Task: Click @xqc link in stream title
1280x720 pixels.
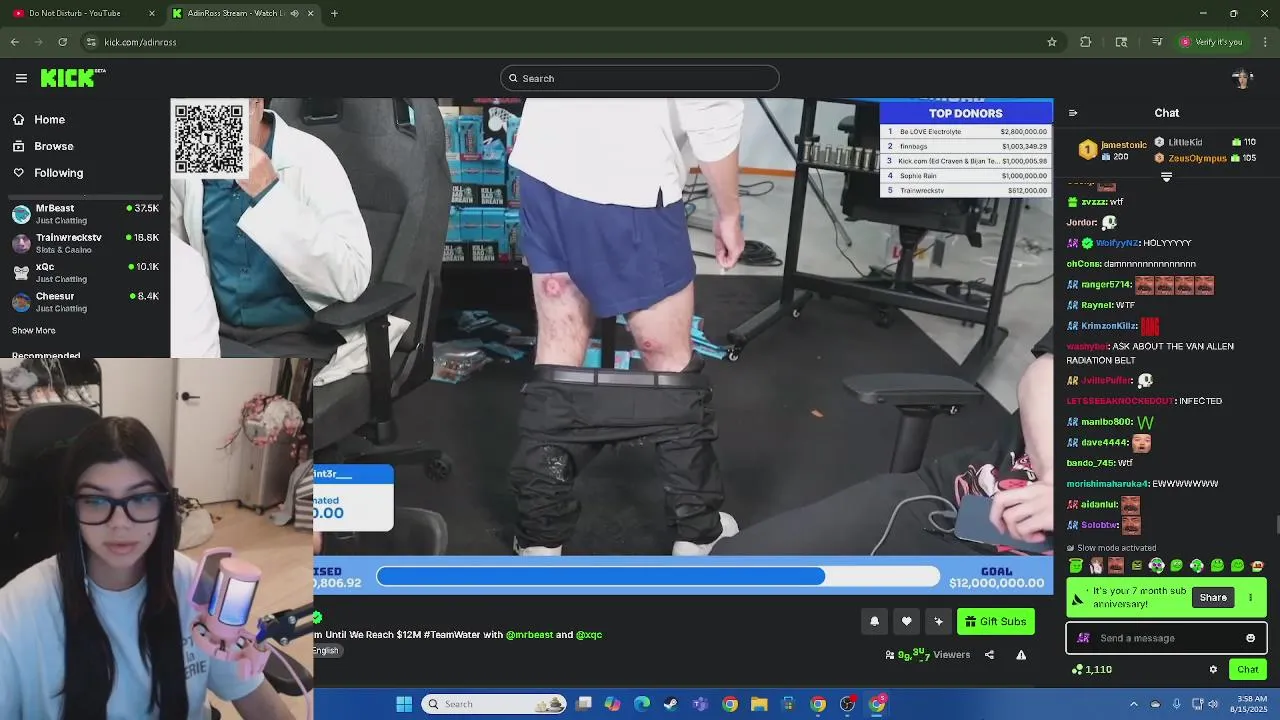Action: (x=589, y=634)
